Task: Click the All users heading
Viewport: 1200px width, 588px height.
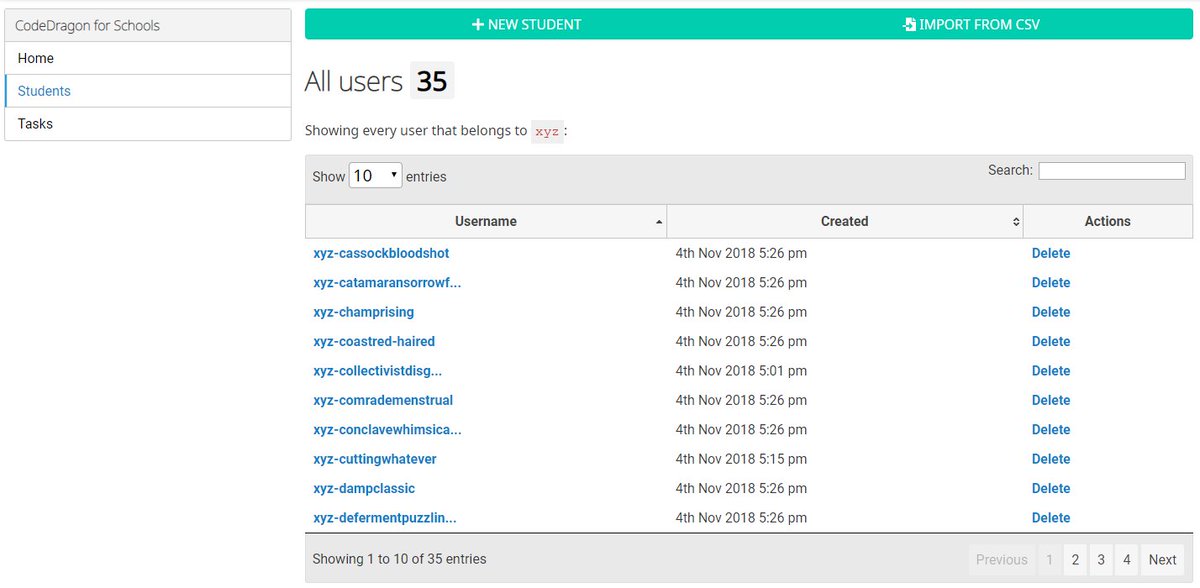Action: 354,81
